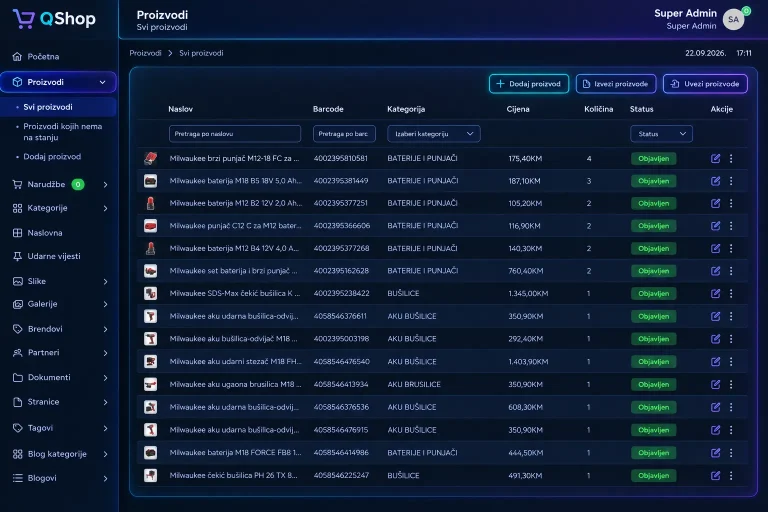Open more actions for barcode 4058546376536
The width and height of the screenshot is (768, 512).
click(x=731, y=407)
